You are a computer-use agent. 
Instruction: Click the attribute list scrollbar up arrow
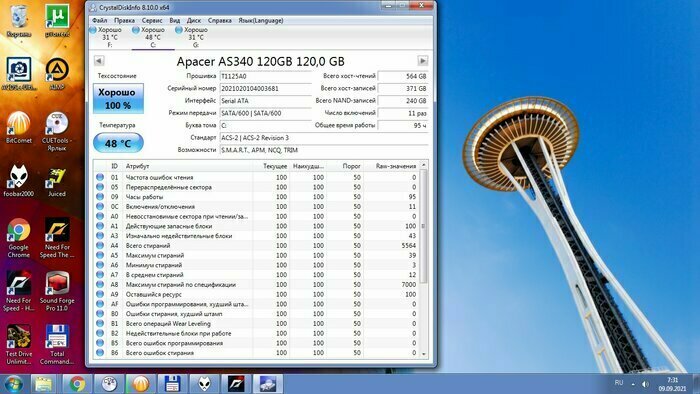point(424,166)
